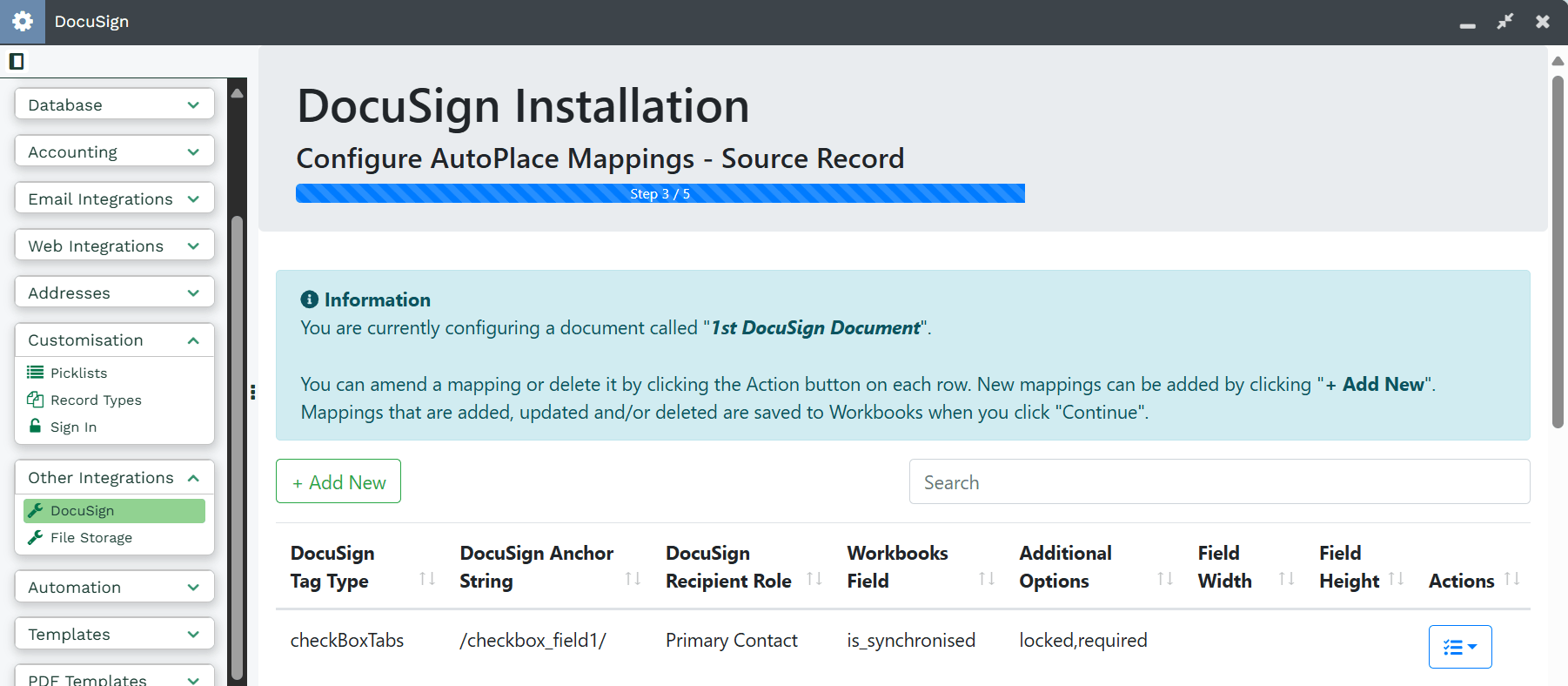Click the Information circle icon
The width and height of the screenshot is (1568, 686).
[309, 299]
